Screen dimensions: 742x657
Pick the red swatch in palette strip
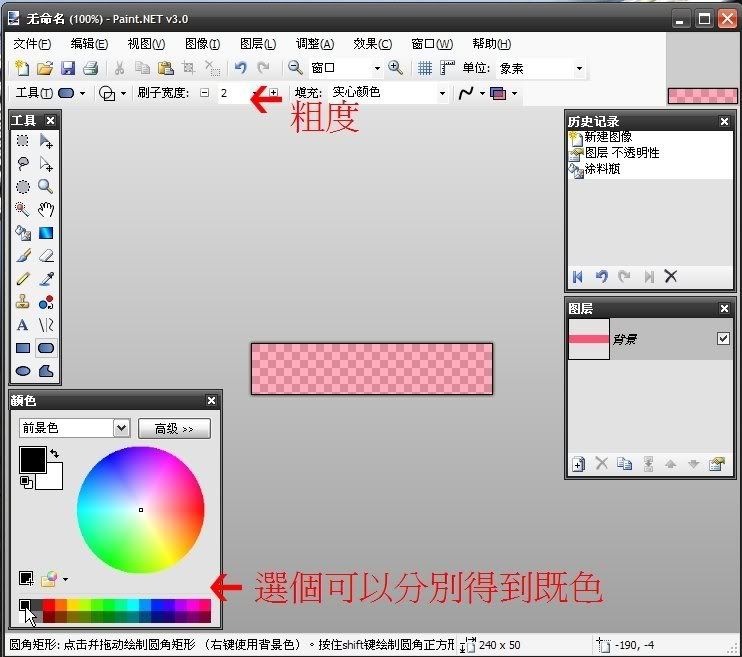[49, 605]
